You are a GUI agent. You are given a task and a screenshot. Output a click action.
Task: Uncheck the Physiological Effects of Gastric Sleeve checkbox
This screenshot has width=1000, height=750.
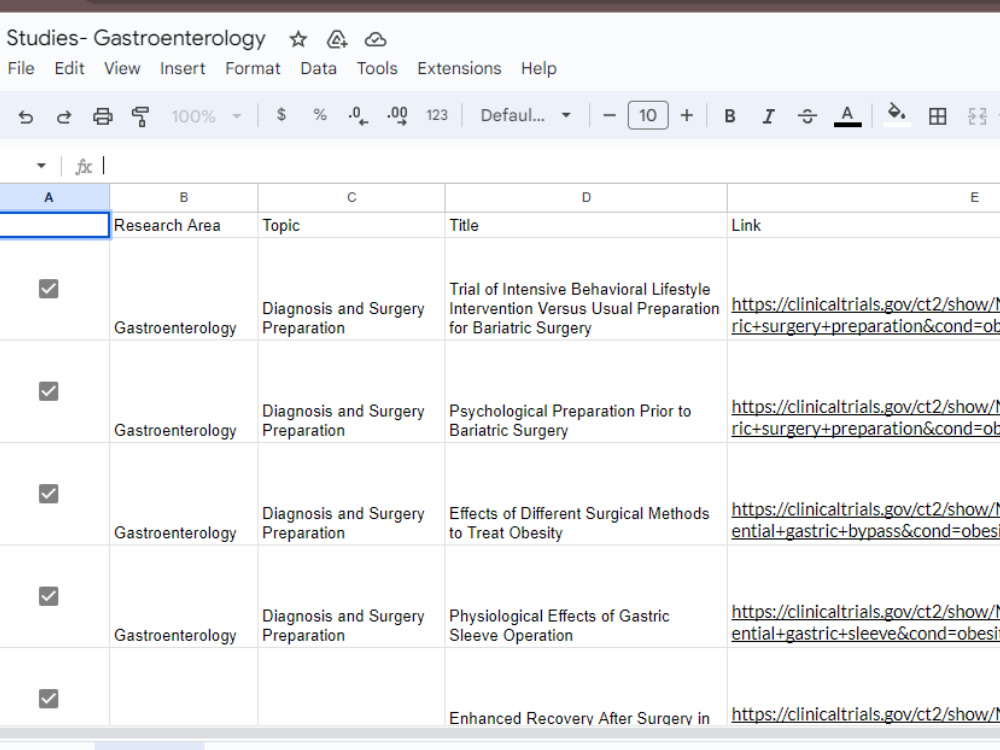[x=48, y=596]
